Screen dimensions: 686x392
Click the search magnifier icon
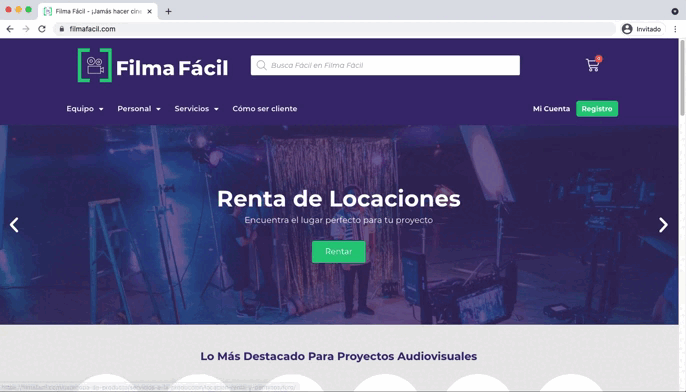pyautogui.click(x=262, y=65)
